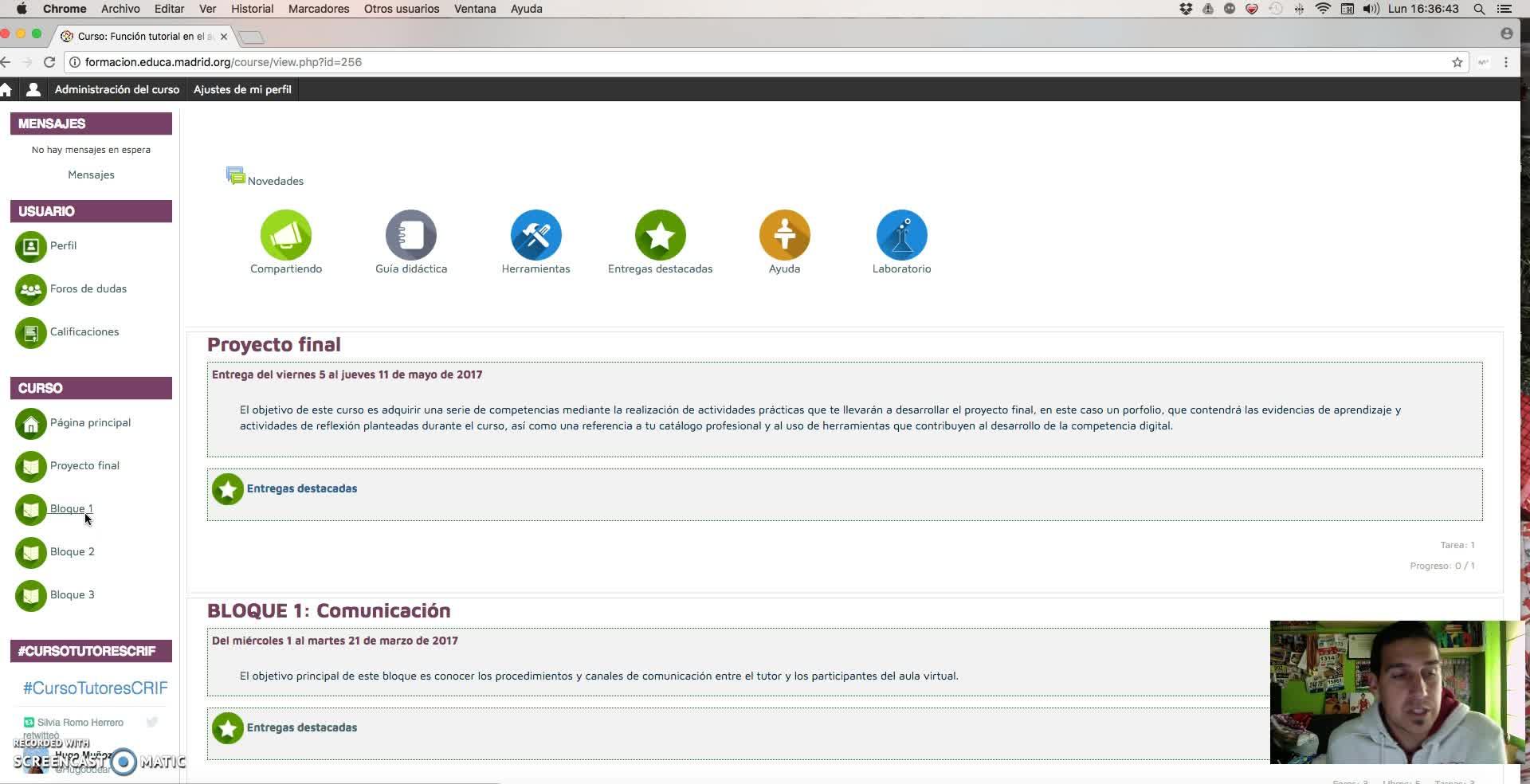
Task: Click the home icon in black navigation bar
Action: click(x=6, y=89)
